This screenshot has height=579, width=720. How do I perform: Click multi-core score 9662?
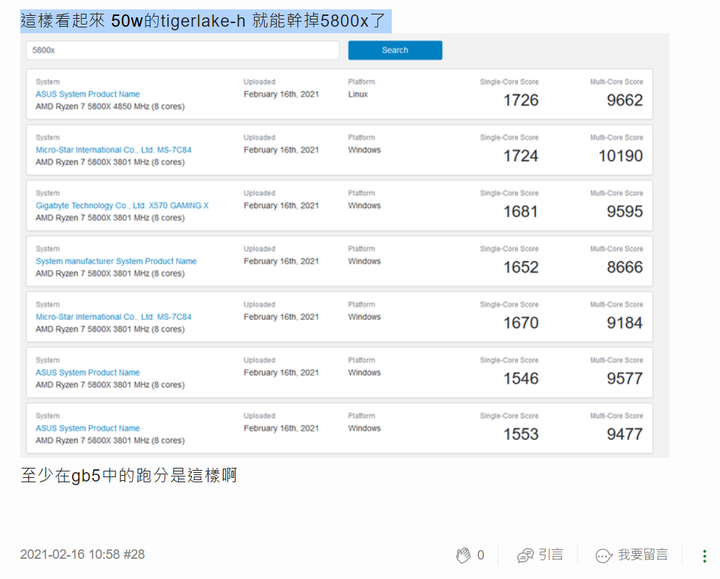[624, 100]
